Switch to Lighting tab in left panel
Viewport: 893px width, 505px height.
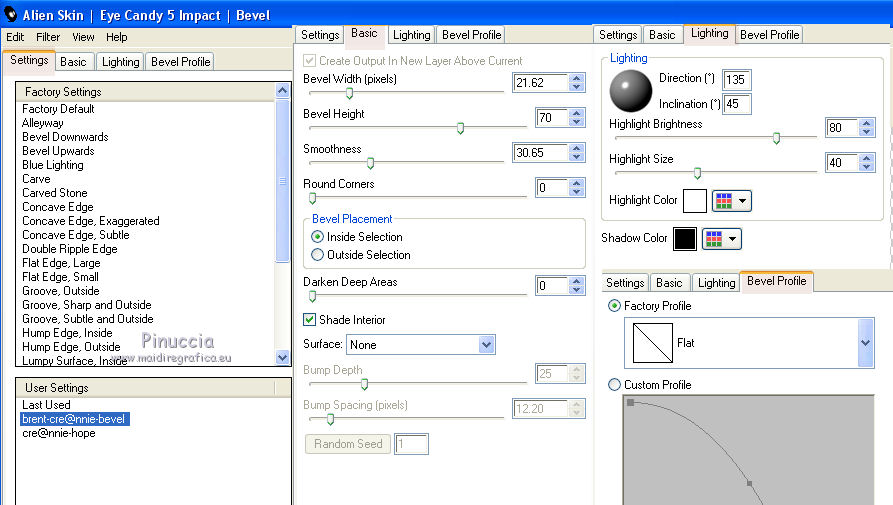point(121,61)
